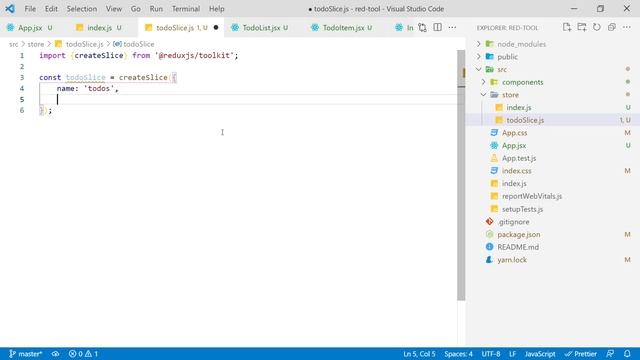Click src in the breadcrumb path
The width and height of the screenshot is (640, 360).
pyautogui.click(x=13, y=44)
